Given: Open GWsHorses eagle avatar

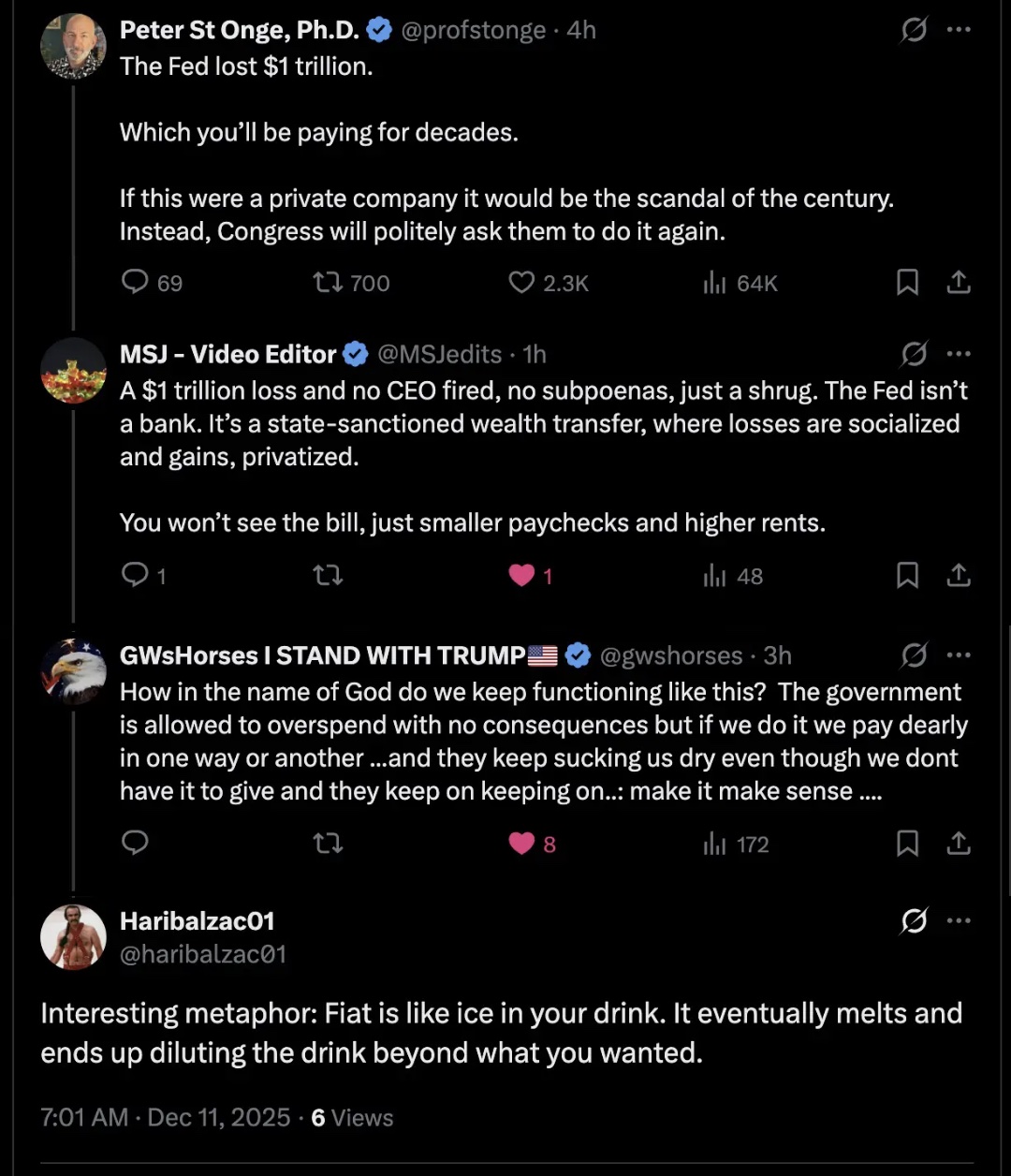Looking at the screenshot, I should [74, 671].
